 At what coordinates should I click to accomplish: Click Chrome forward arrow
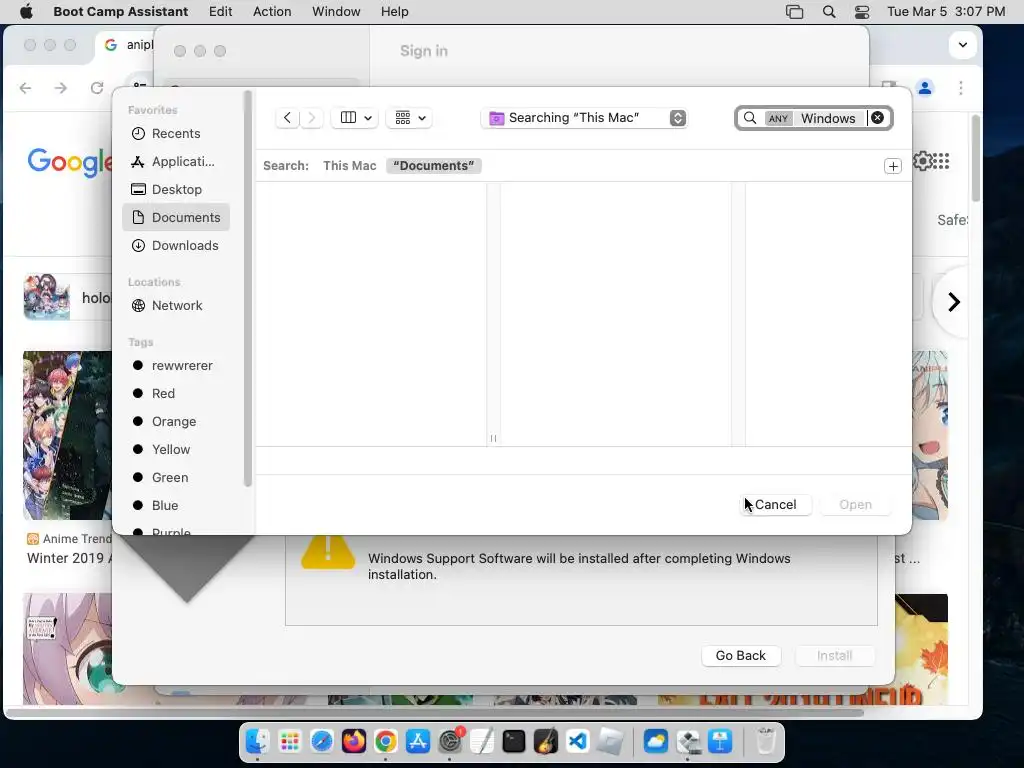click(x=61, y=88)
